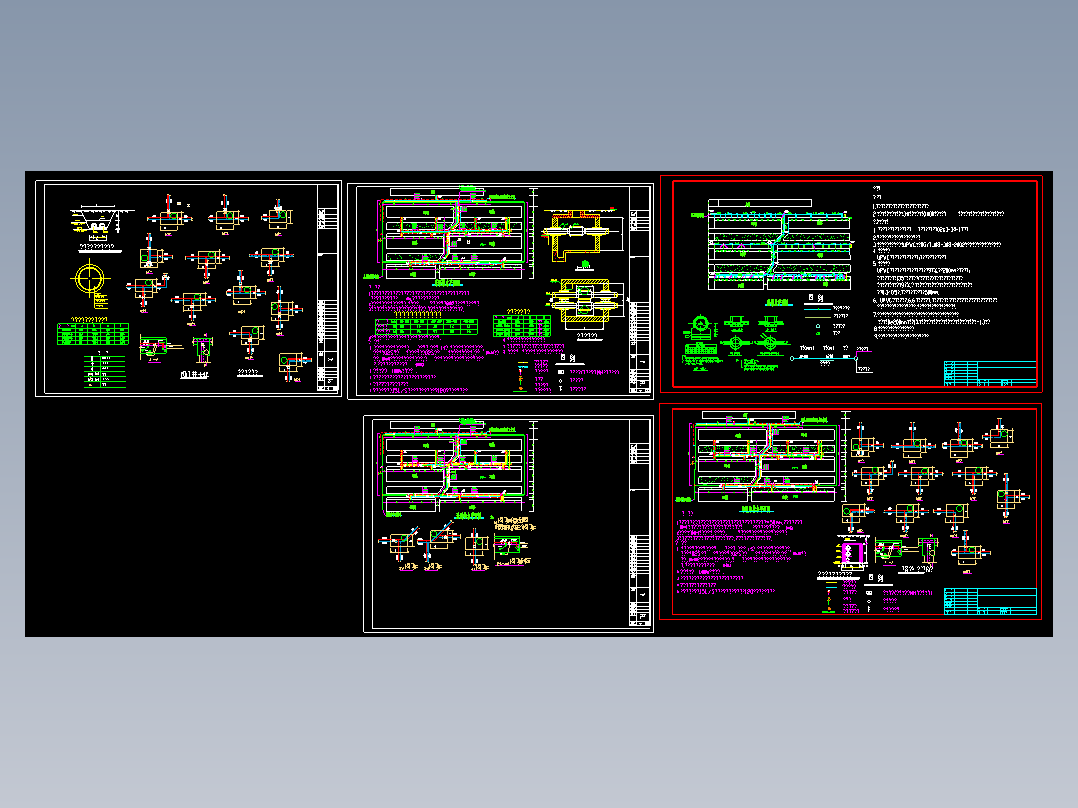Screen dimensions: 1078x808
Task: Click the white notes block, top-right sheet
Action: click(x=938, y=263)
